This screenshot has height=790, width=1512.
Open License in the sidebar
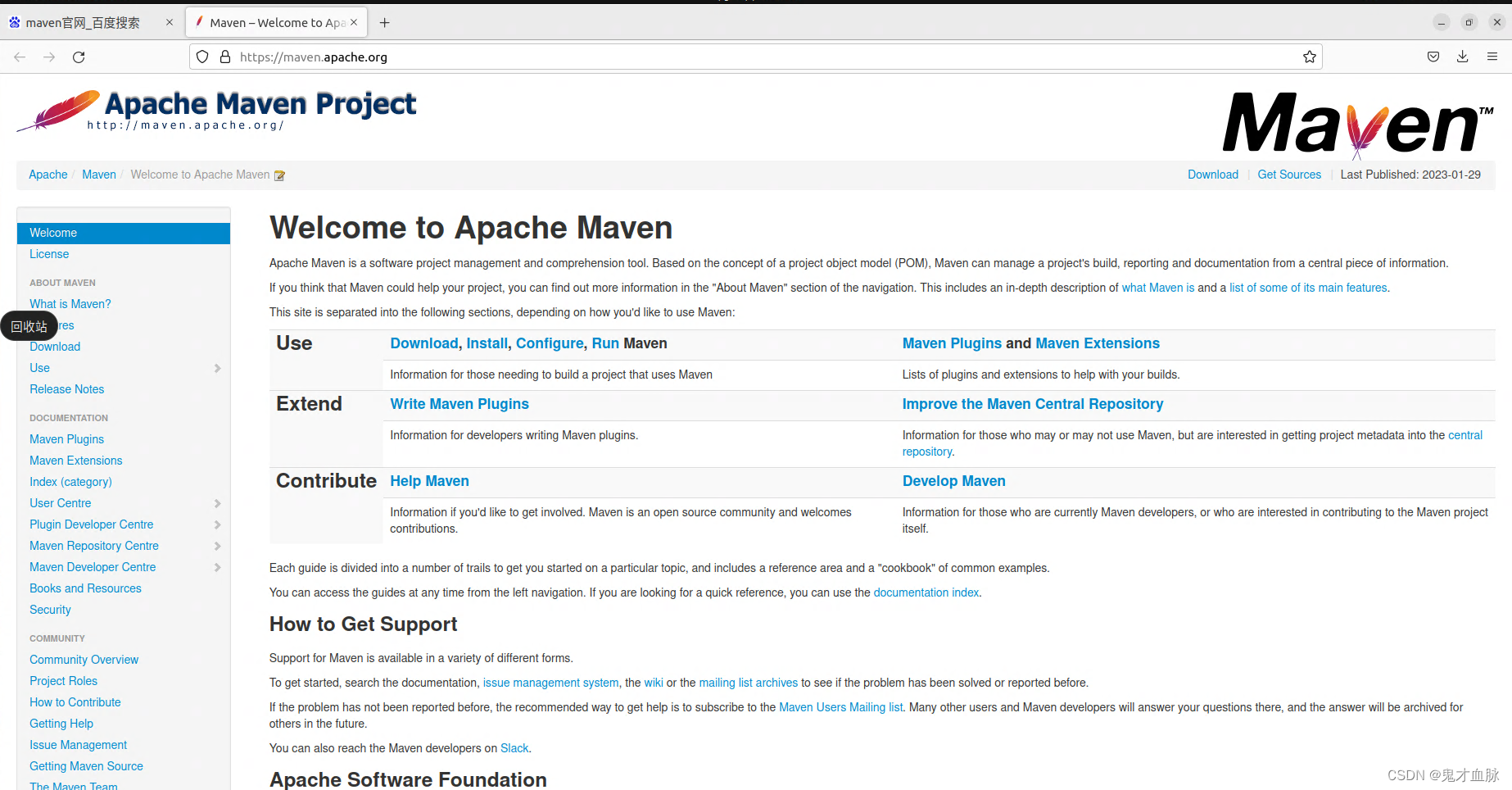click(x=49, y=254)
